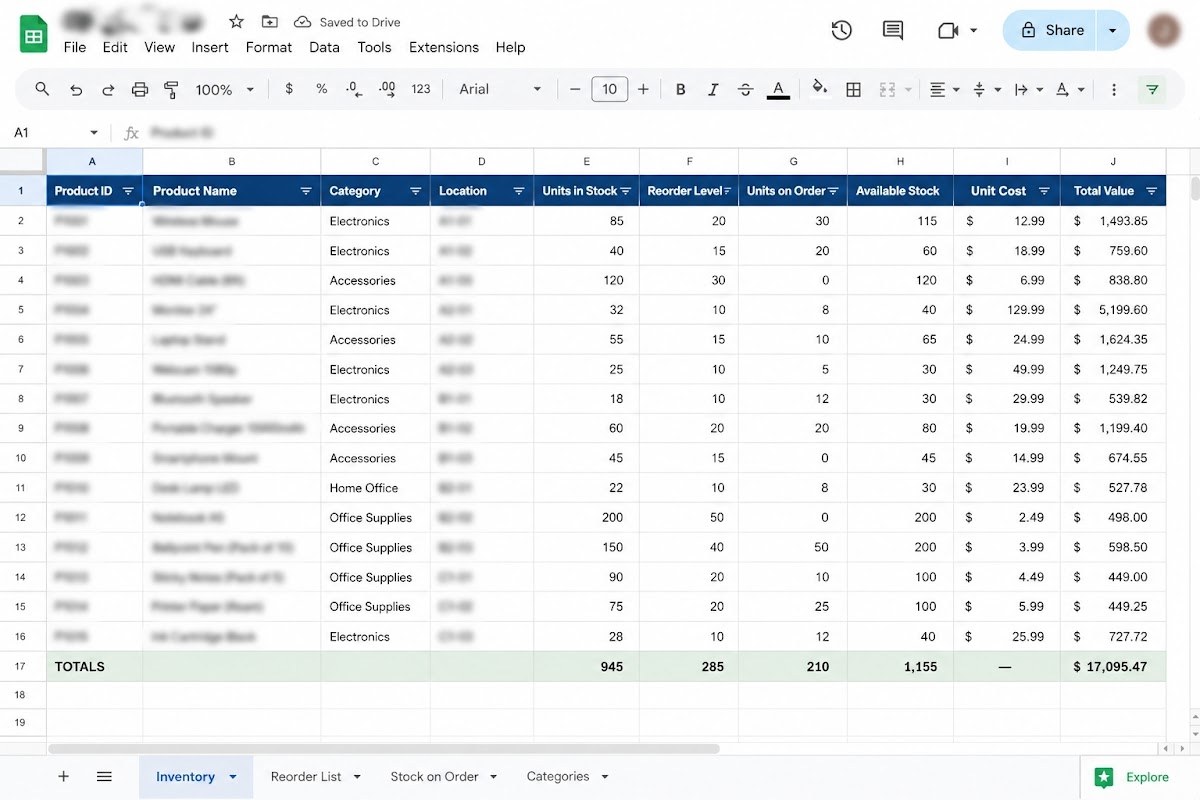This screenshot has width=1200, height=800.
Task: Redo the last action
Action: pos(108,89)
